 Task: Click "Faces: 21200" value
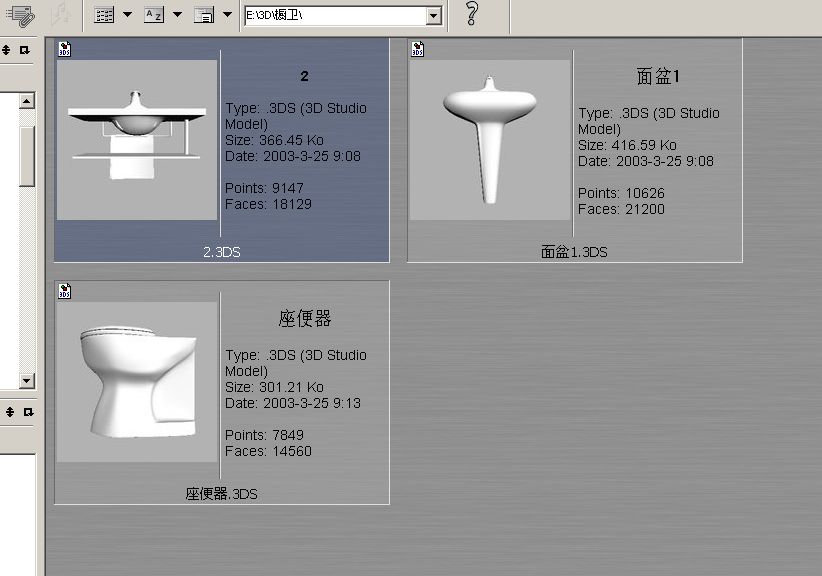(621, 210)
